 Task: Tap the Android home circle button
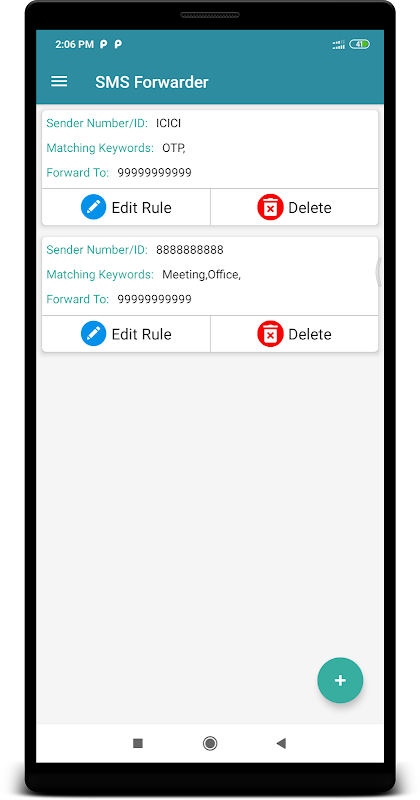[210, 743]
